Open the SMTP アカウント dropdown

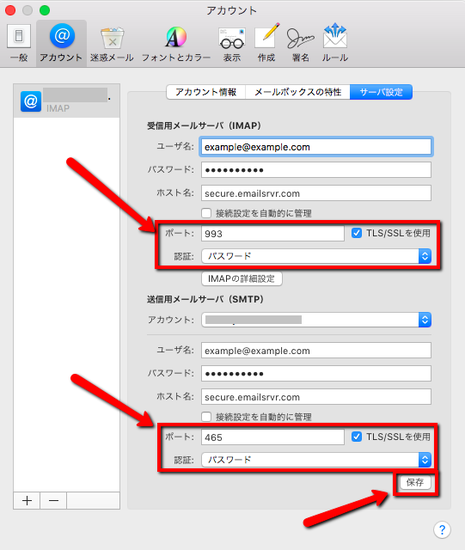point(316,320)
